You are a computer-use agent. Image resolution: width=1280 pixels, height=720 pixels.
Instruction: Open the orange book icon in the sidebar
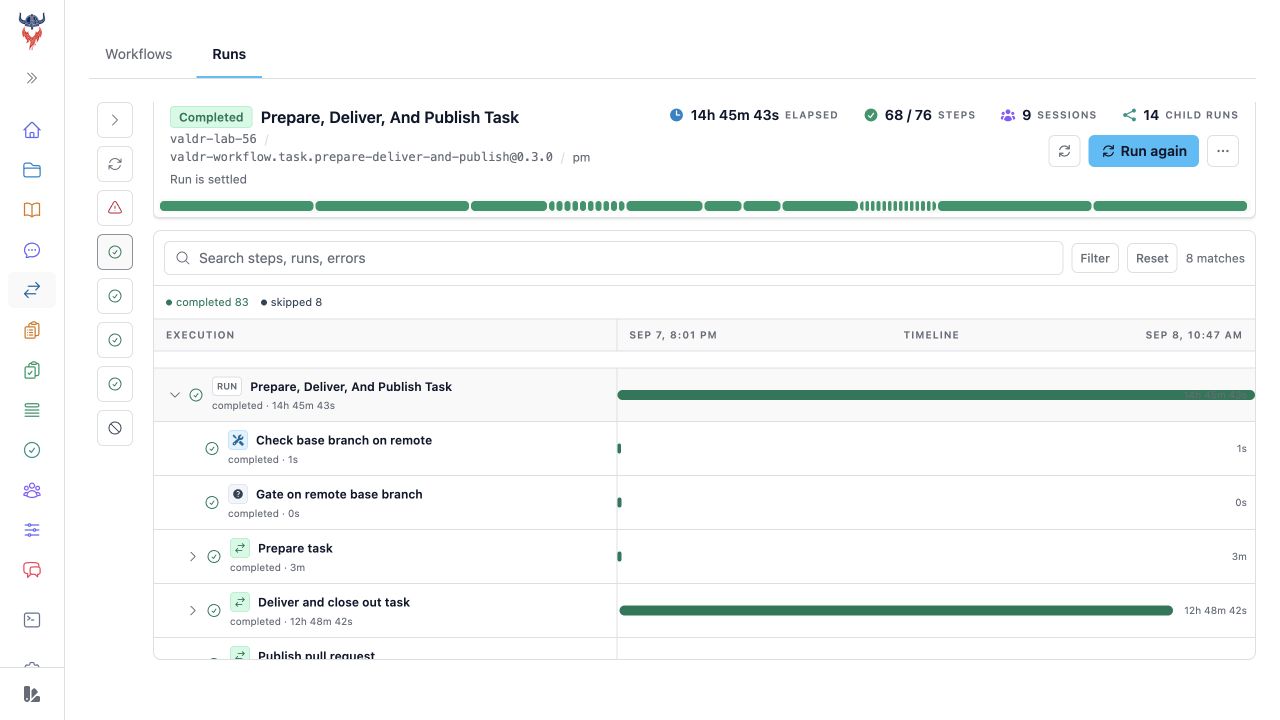point(32,210)
